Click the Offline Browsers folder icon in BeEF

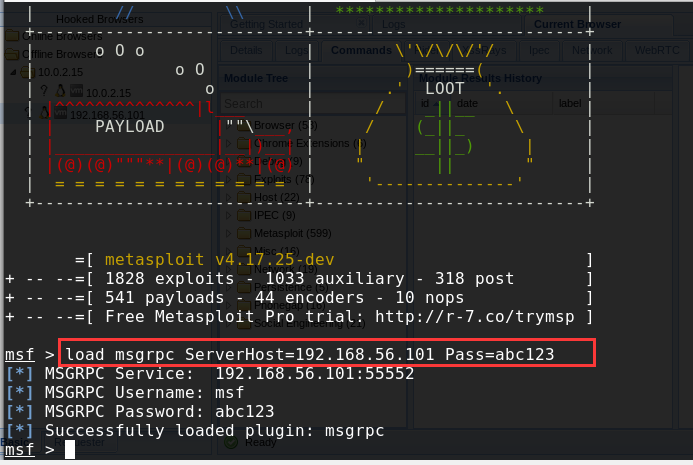click(12, 54)
